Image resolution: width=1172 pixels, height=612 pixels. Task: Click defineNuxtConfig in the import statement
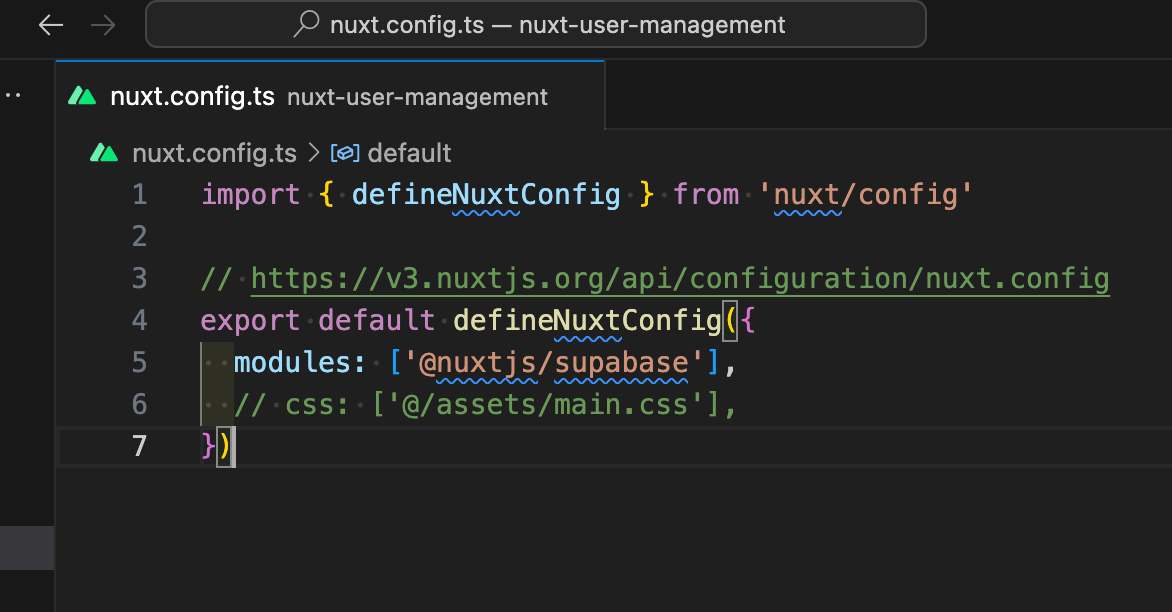click(486, 195)
